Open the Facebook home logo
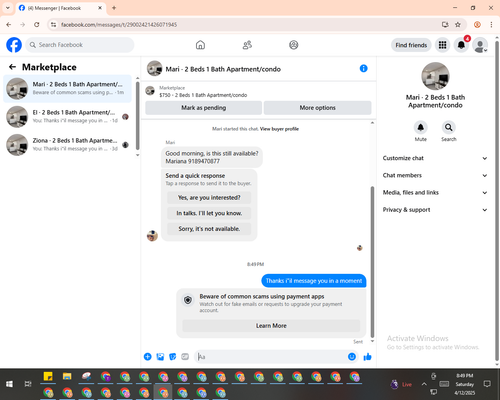Viewport: 500px width, 400px height. pyautogui.click(x=14, y=45)
